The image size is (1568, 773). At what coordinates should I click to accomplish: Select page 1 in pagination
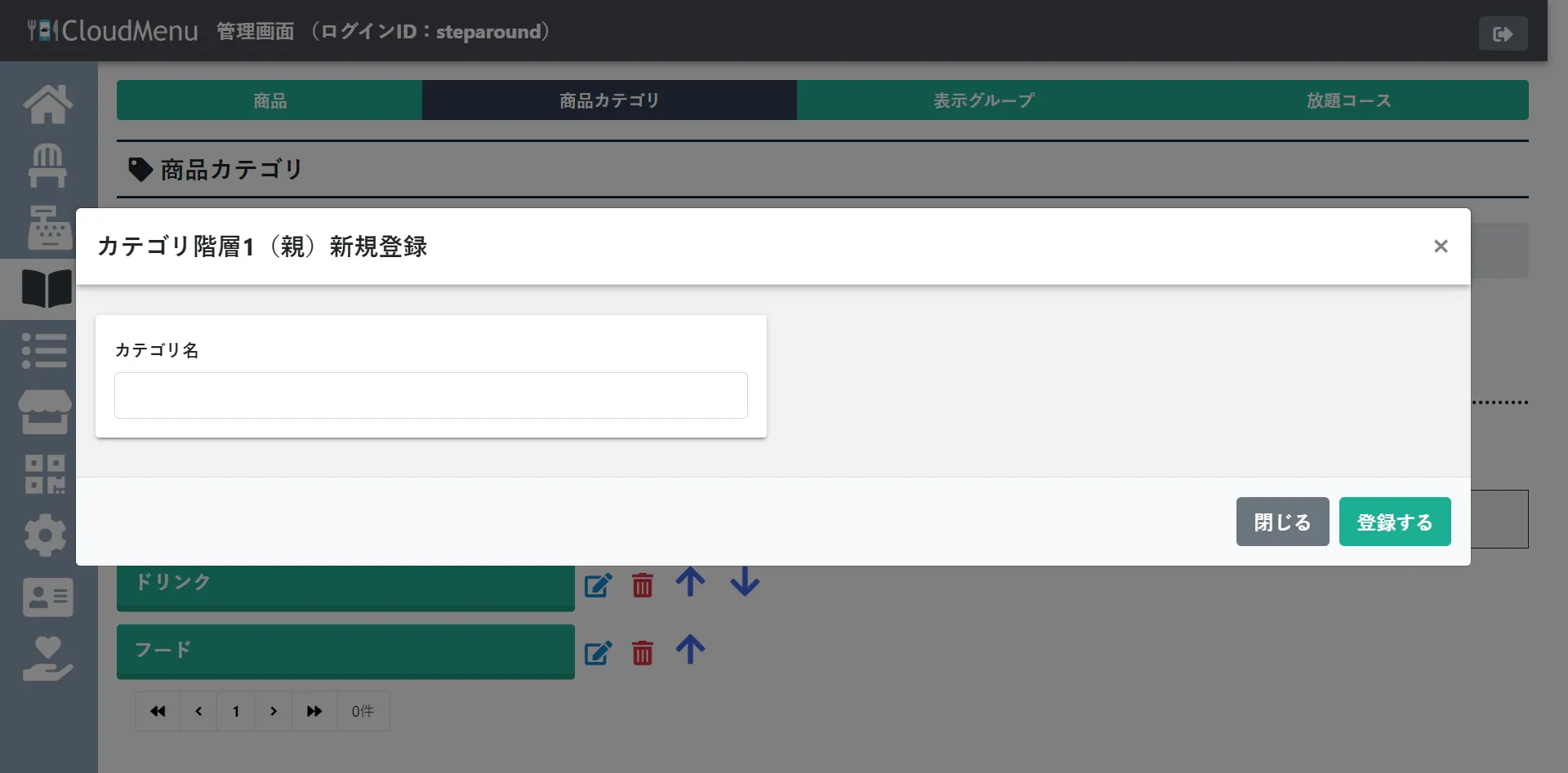[x=236, y=712]
